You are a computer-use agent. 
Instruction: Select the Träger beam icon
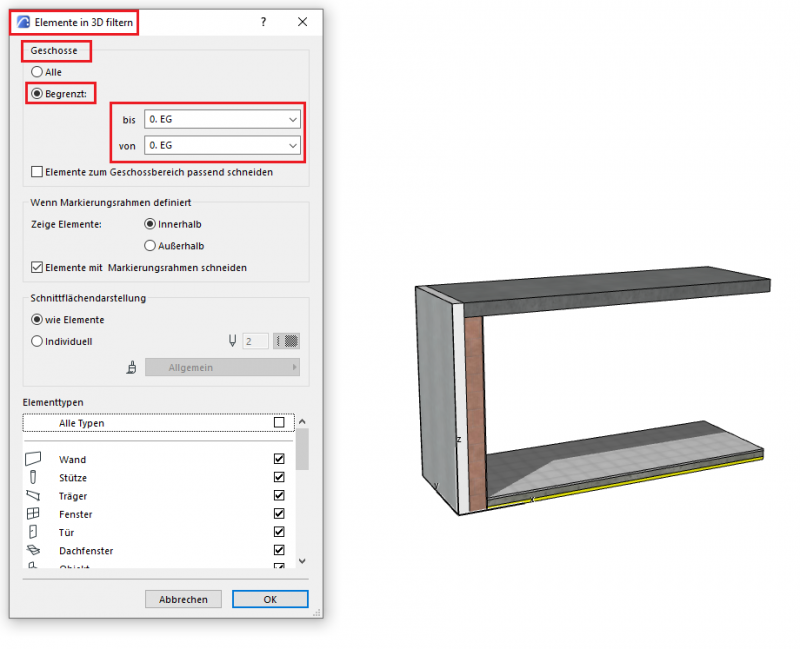coord(33,495)
